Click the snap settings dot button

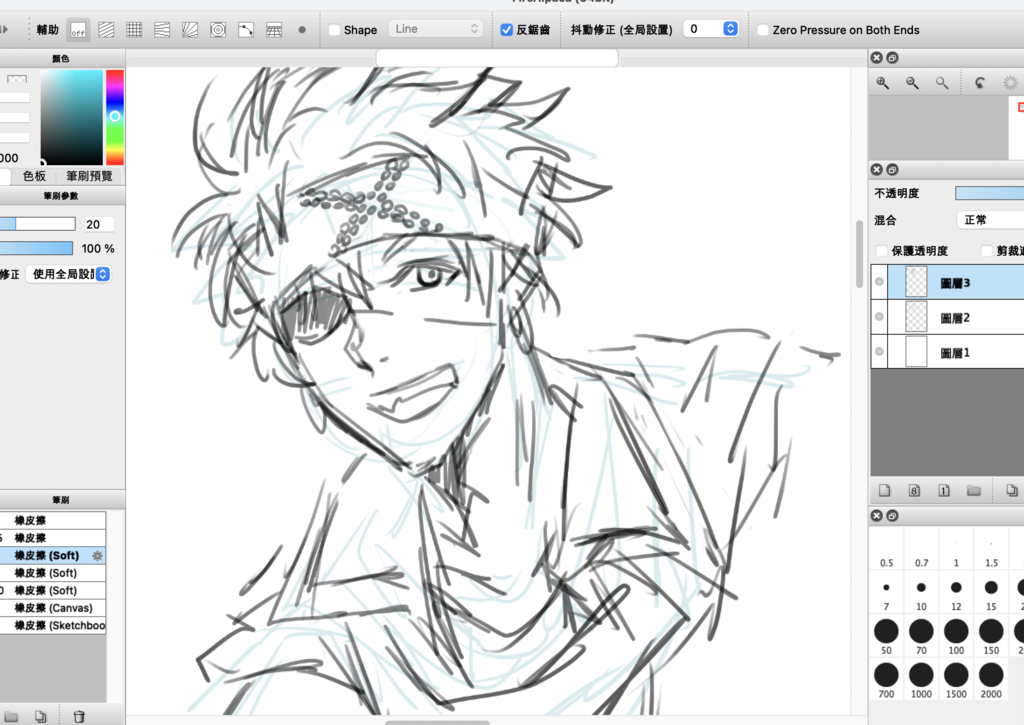point(302,30)
